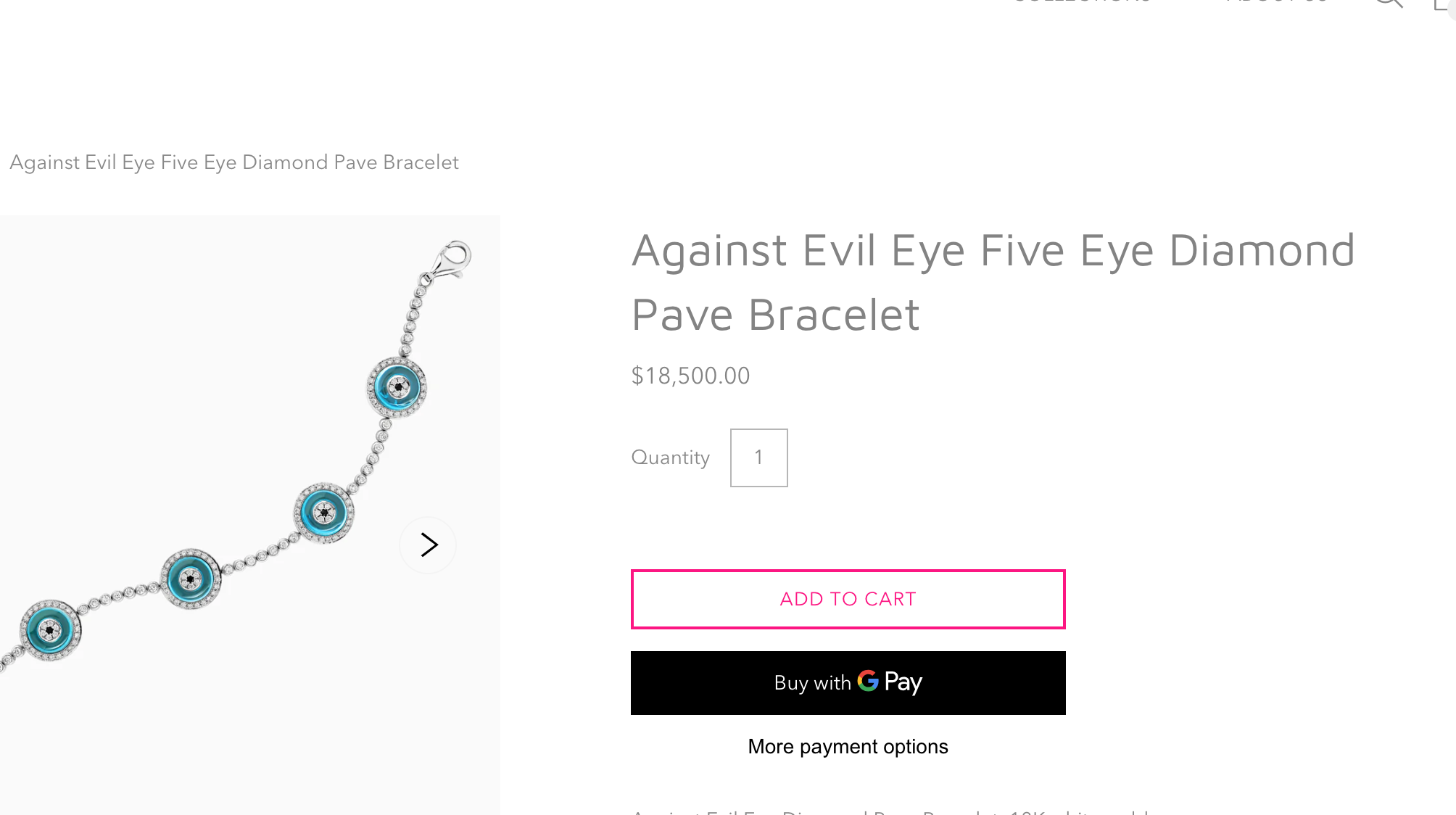Click the Quantity label

coord(670,458)
